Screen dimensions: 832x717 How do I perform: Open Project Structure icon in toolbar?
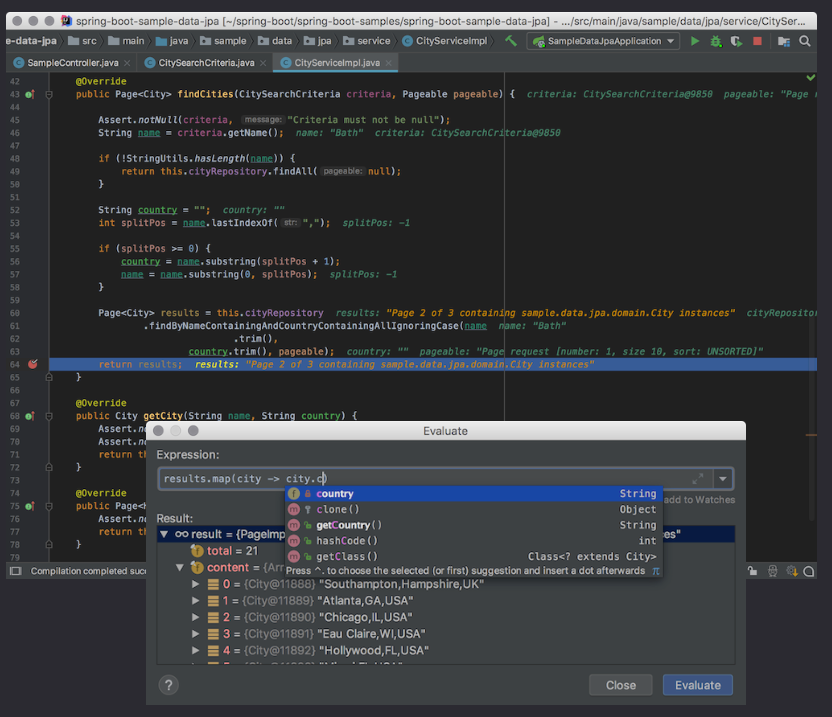[784, 41]
